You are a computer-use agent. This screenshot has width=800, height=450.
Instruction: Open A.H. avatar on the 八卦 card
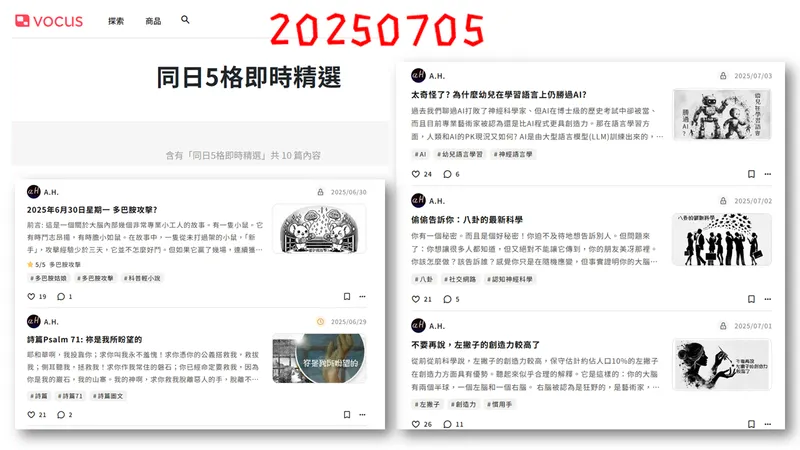418,201
